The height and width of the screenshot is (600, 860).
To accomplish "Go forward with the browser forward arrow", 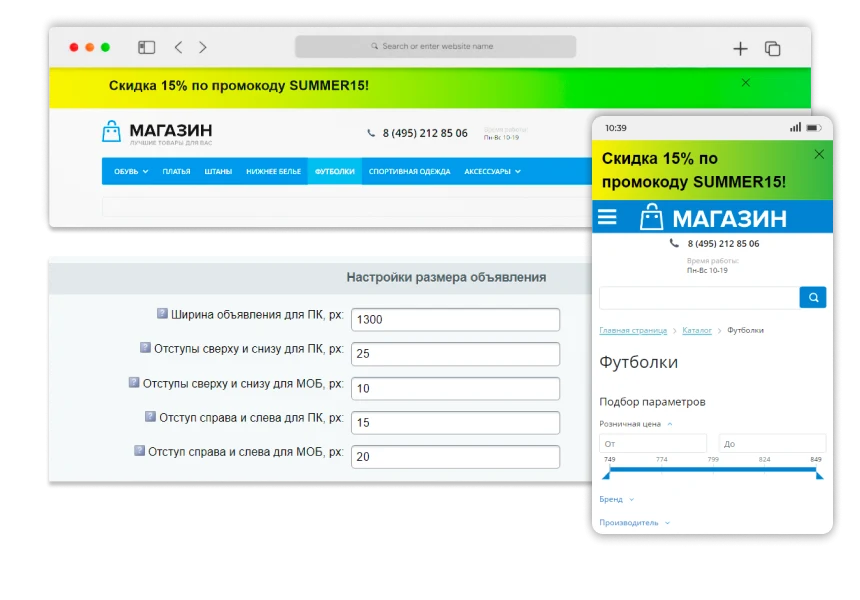I will tap(203, 47).
